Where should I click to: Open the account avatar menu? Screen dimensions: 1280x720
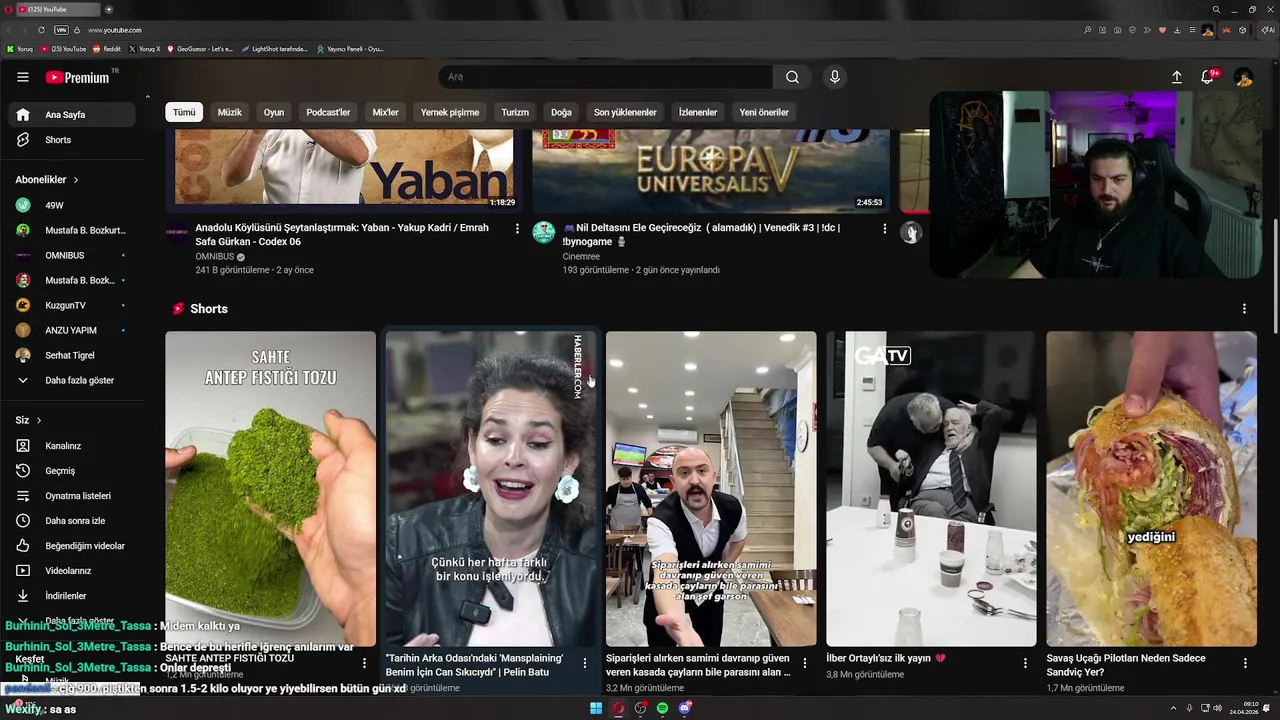[x=1243, y=77]
